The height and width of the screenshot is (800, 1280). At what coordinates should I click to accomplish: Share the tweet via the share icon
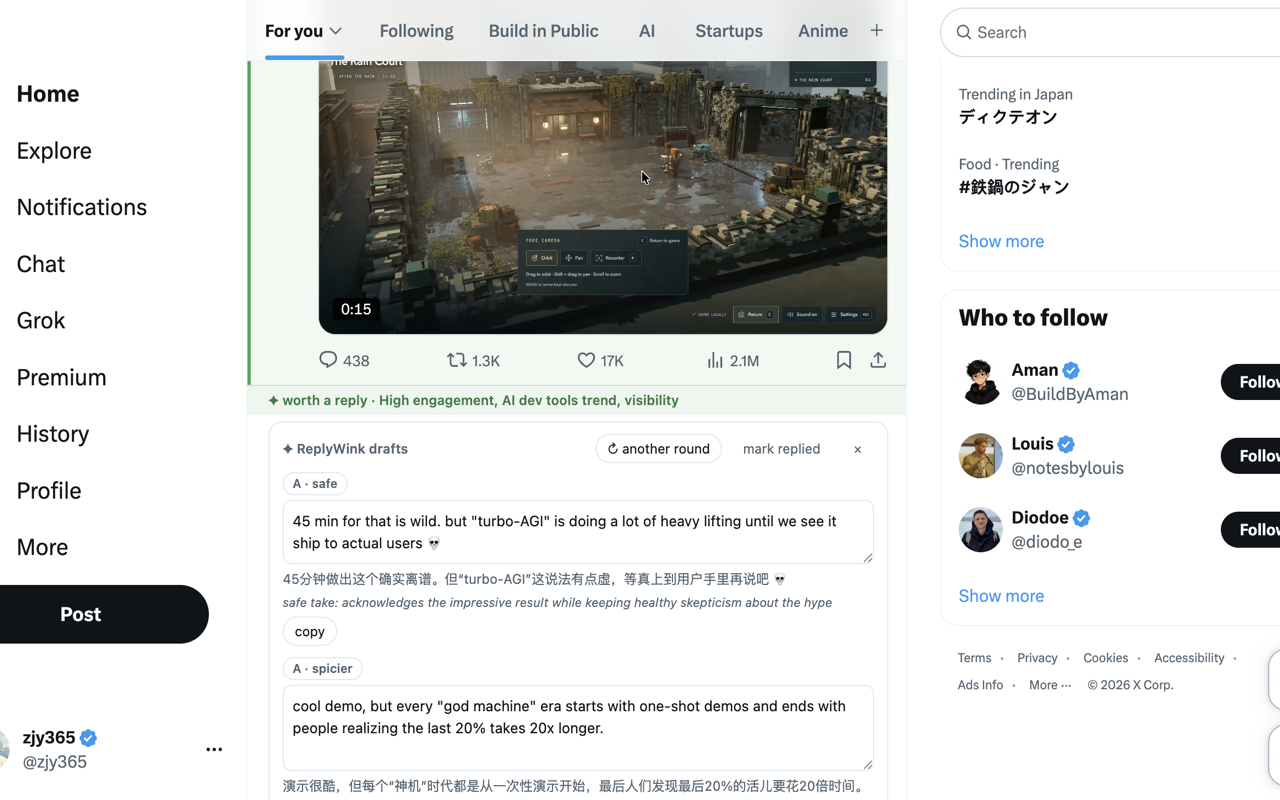878,360
